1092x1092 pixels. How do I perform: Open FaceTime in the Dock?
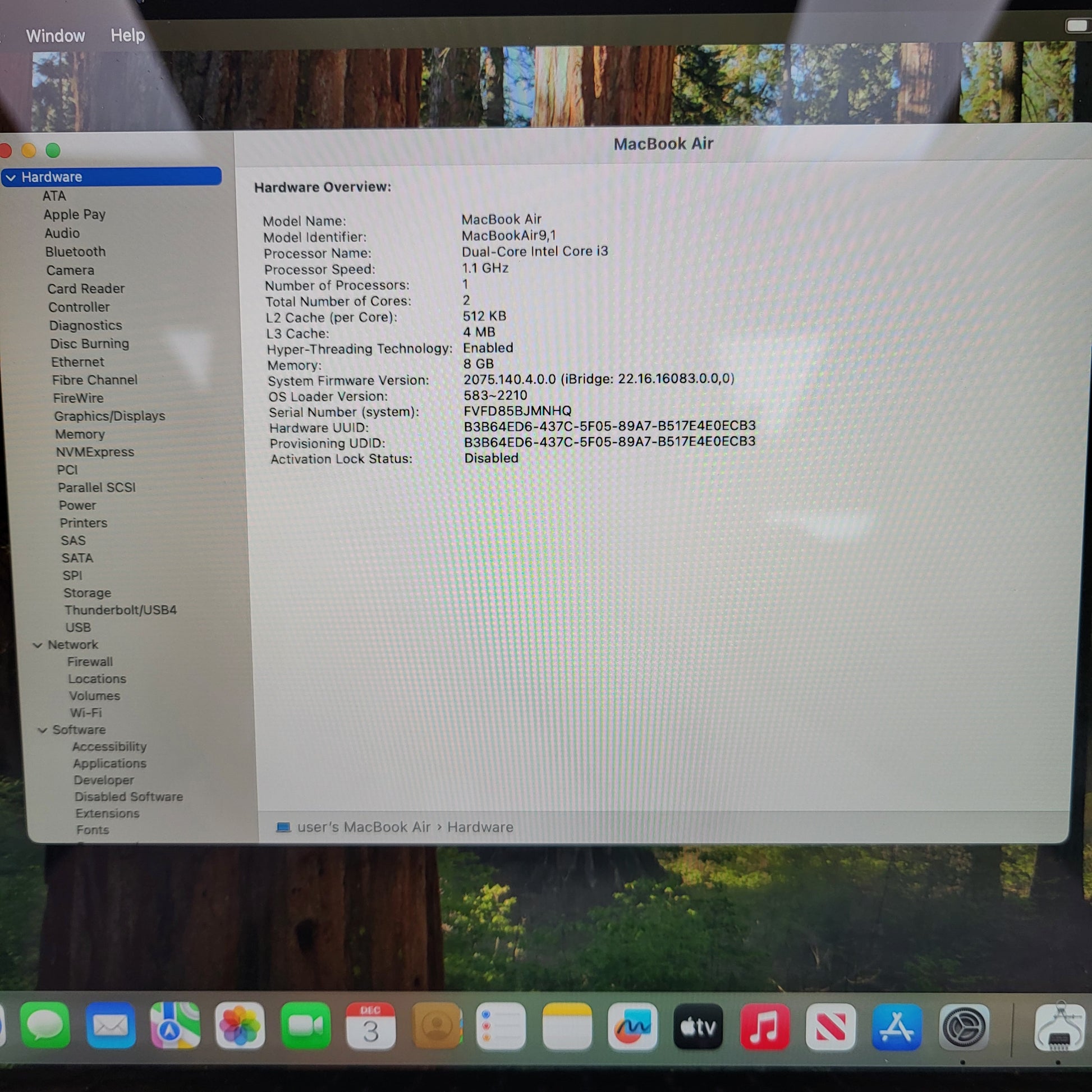tap(305, 1026)
